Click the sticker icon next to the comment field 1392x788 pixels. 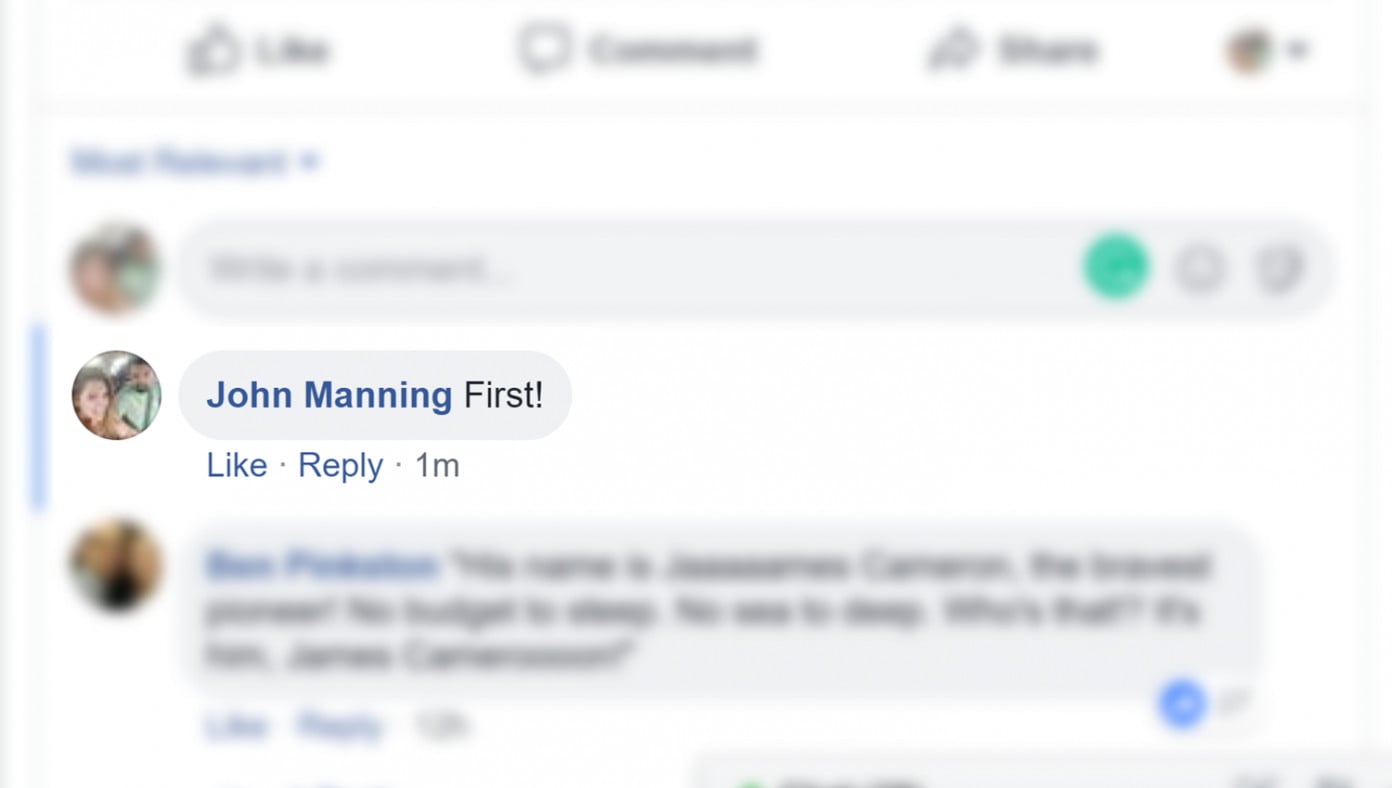coord(1280,268)
